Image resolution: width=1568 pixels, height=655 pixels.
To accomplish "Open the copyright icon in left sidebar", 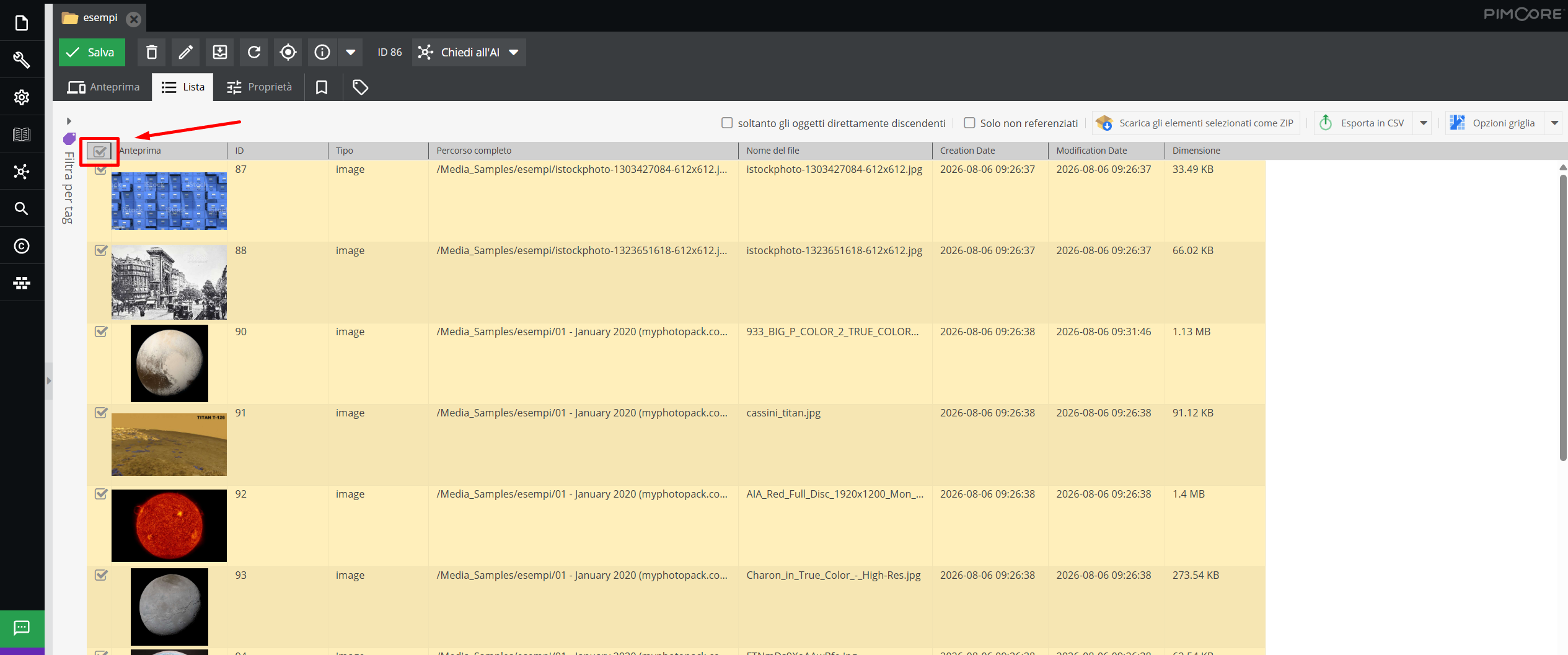I will click(22, 246).
